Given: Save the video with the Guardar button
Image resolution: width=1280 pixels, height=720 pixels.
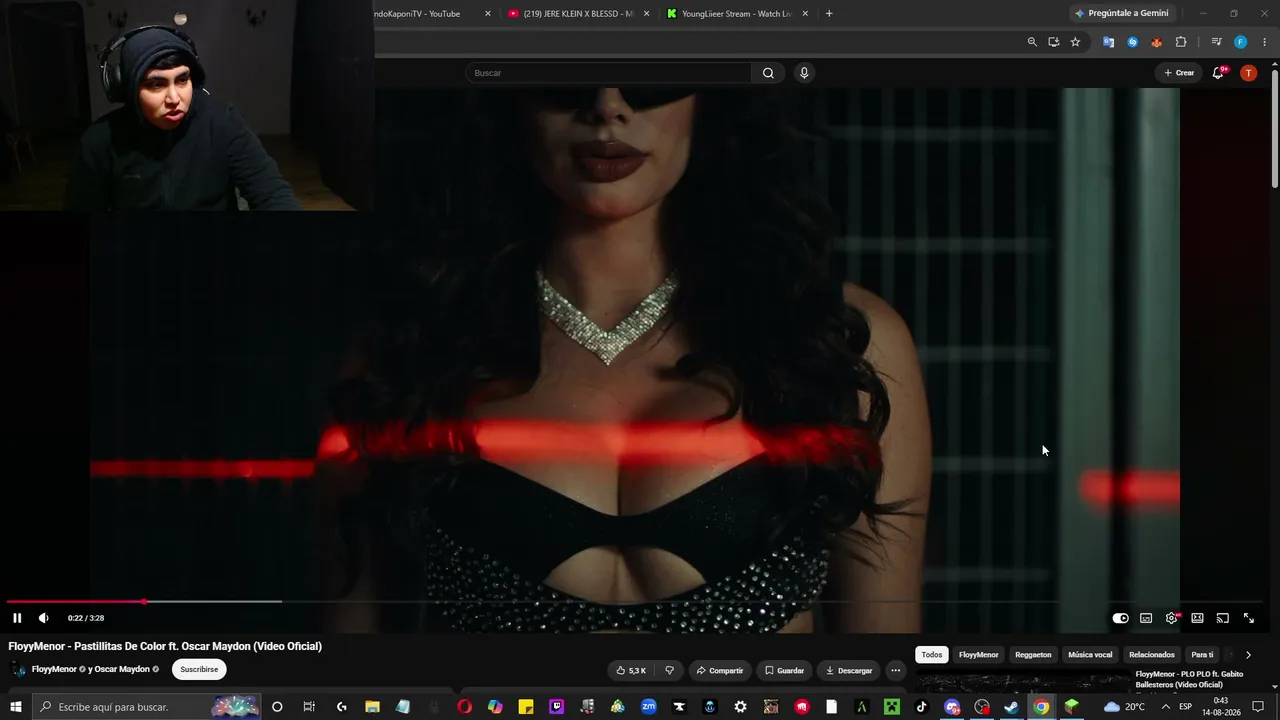Looking at the screenshot, I should click(x=783, y=670).
